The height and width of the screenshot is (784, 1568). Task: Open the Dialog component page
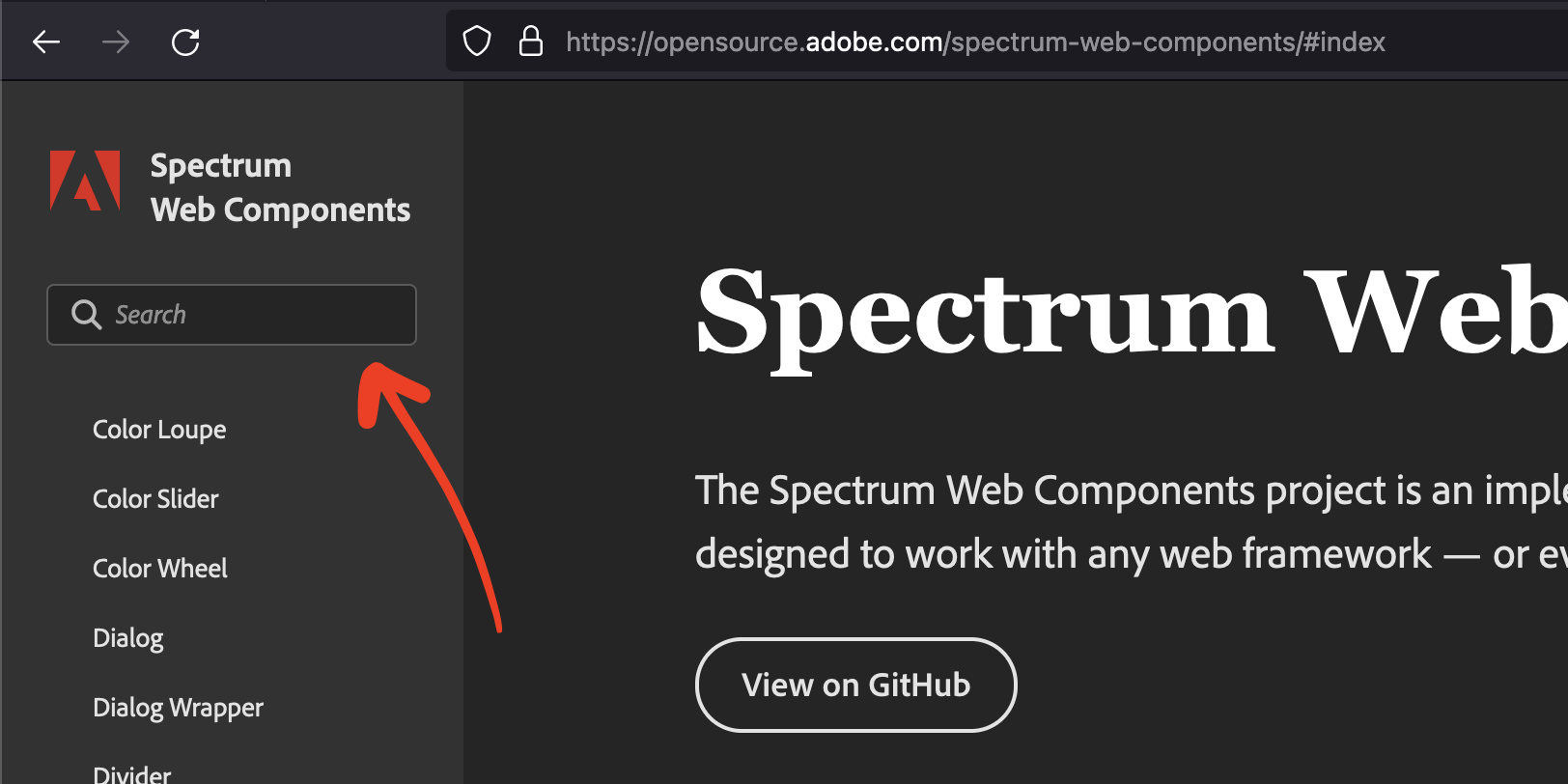(x=128, y=638)
